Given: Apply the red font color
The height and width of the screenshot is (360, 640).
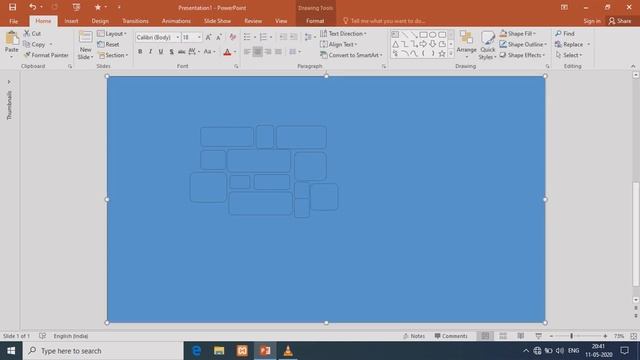Looking at the screenshot, I should pyautogui.click(x=227, y=52).
